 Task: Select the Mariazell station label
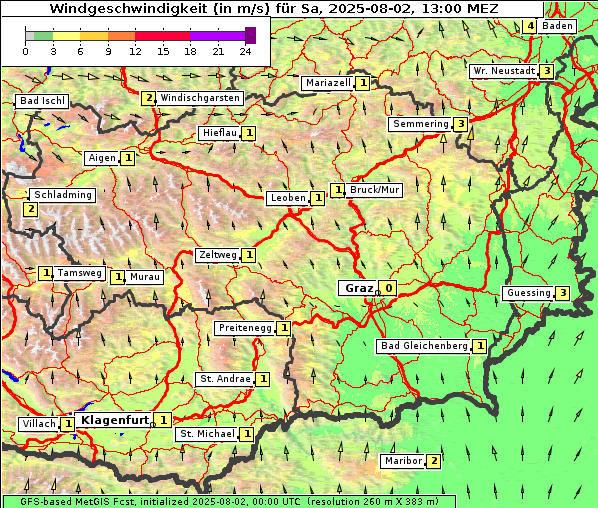tap(328, 83)
